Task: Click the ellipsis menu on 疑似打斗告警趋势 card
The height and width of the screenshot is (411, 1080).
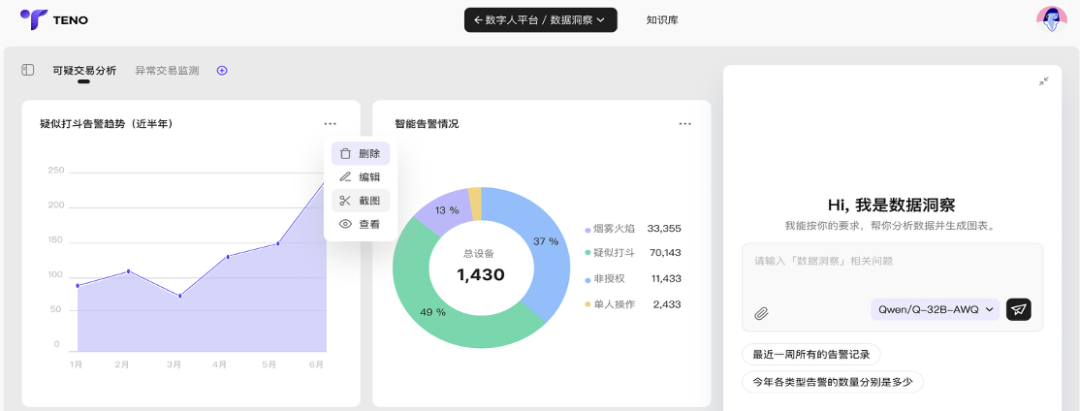Action: [x=330, y=124]
